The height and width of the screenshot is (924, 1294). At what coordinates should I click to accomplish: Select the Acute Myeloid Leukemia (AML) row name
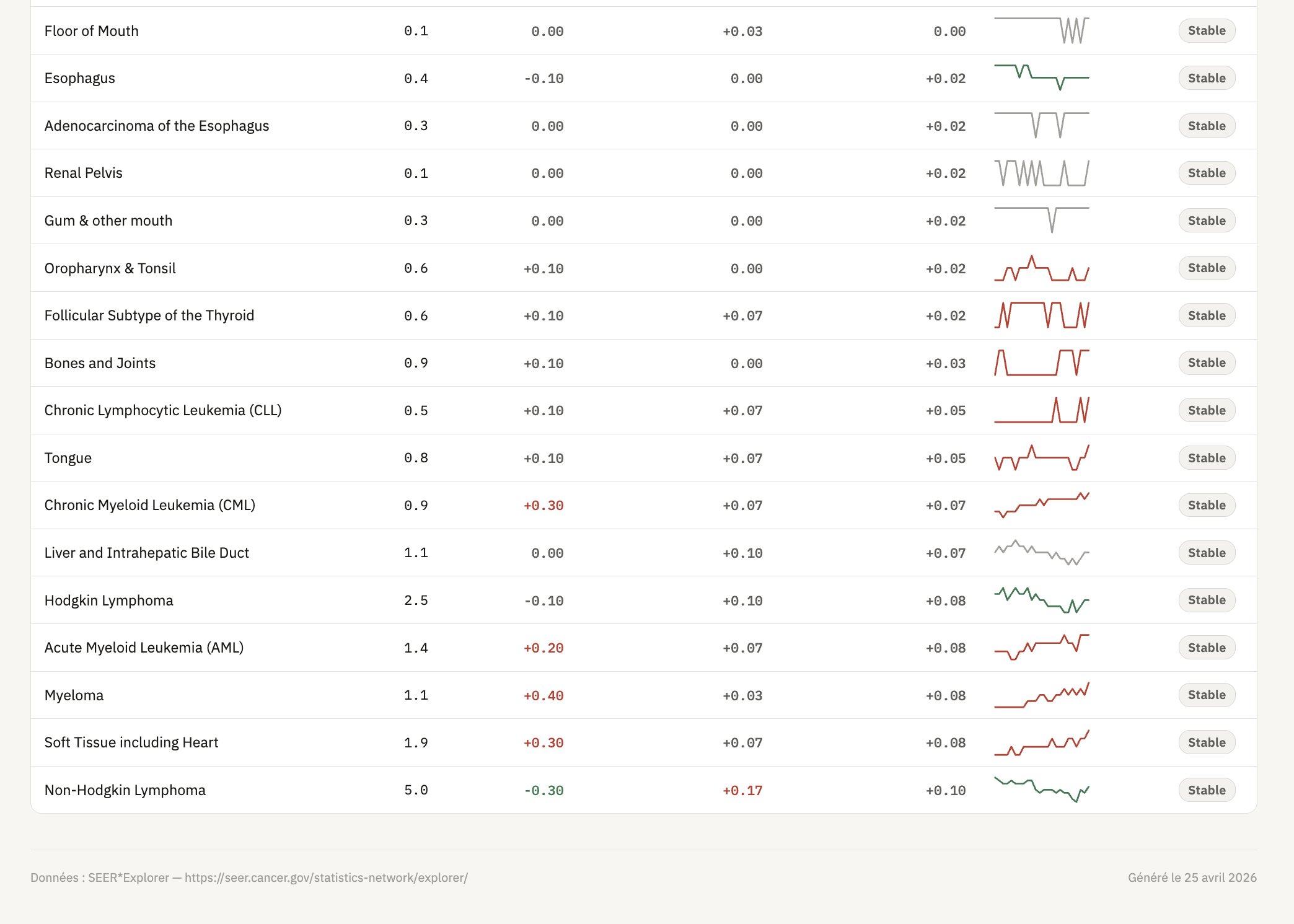144,648
